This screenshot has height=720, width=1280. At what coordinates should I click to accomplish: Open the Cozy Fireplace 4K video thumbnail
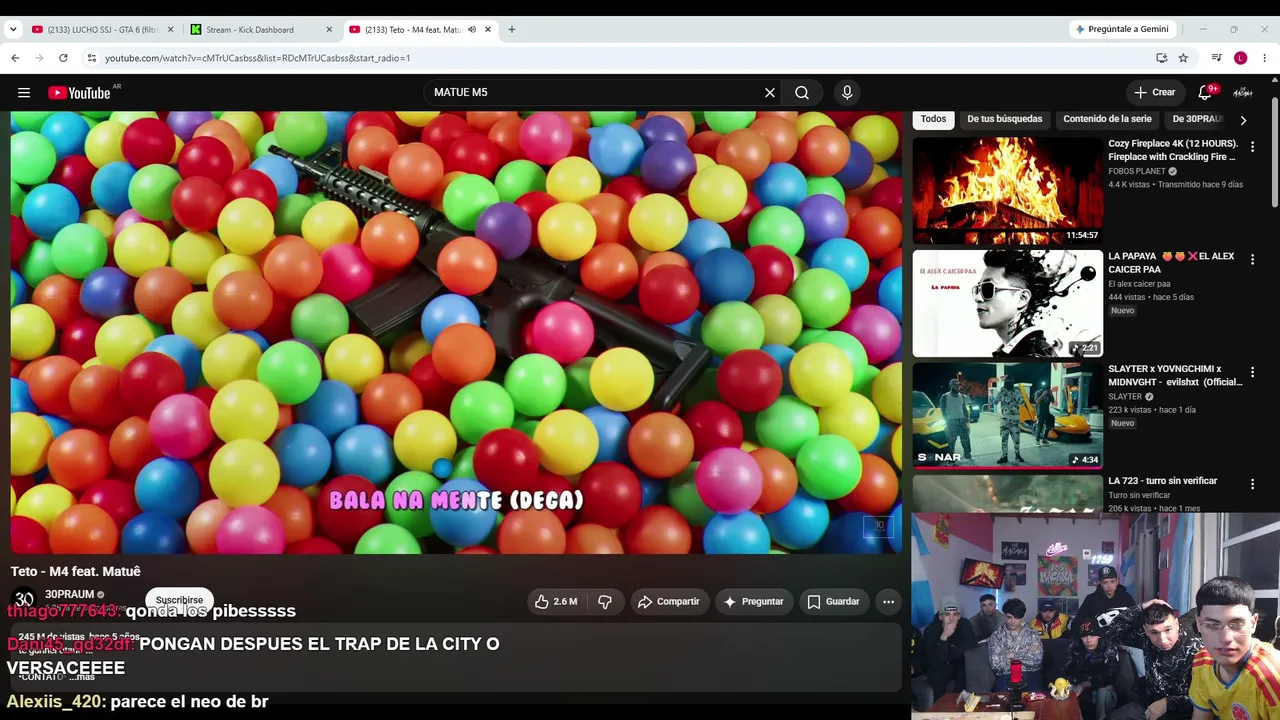coord(1007,191)
